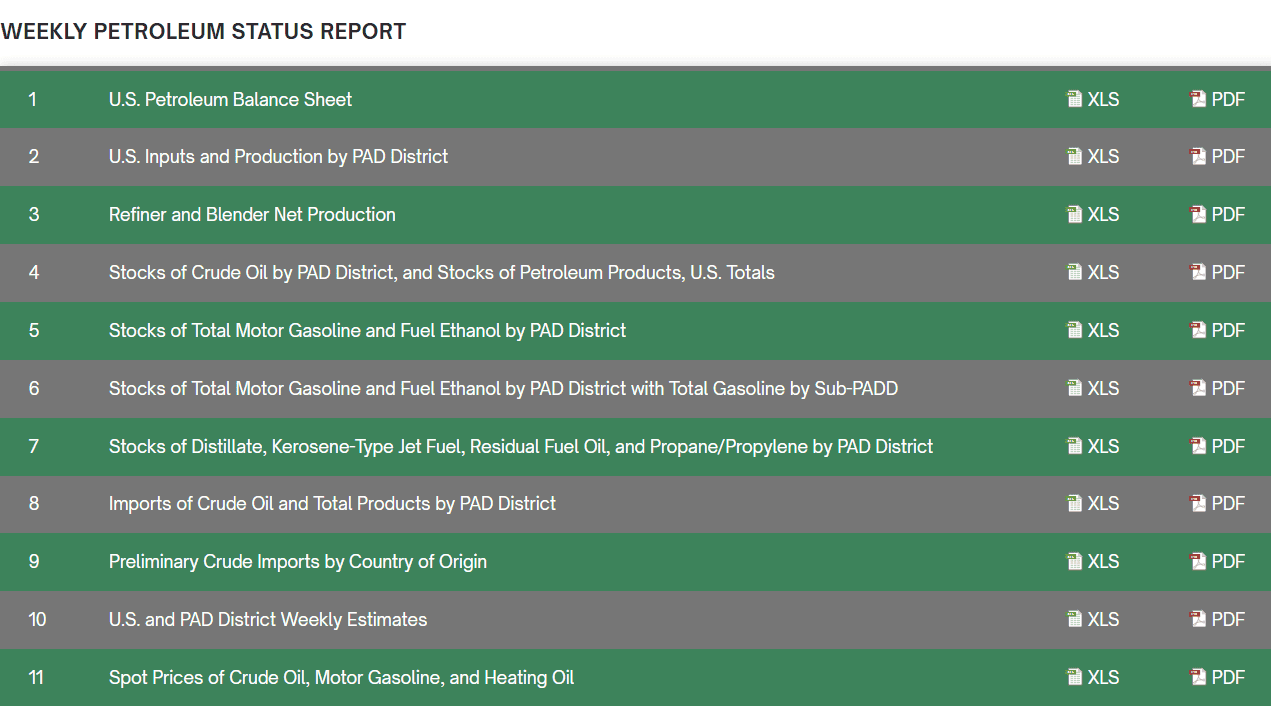Click XLS icon for Refiner and Blender Net Production
1271x706 pixels.
coord(1075,215)
